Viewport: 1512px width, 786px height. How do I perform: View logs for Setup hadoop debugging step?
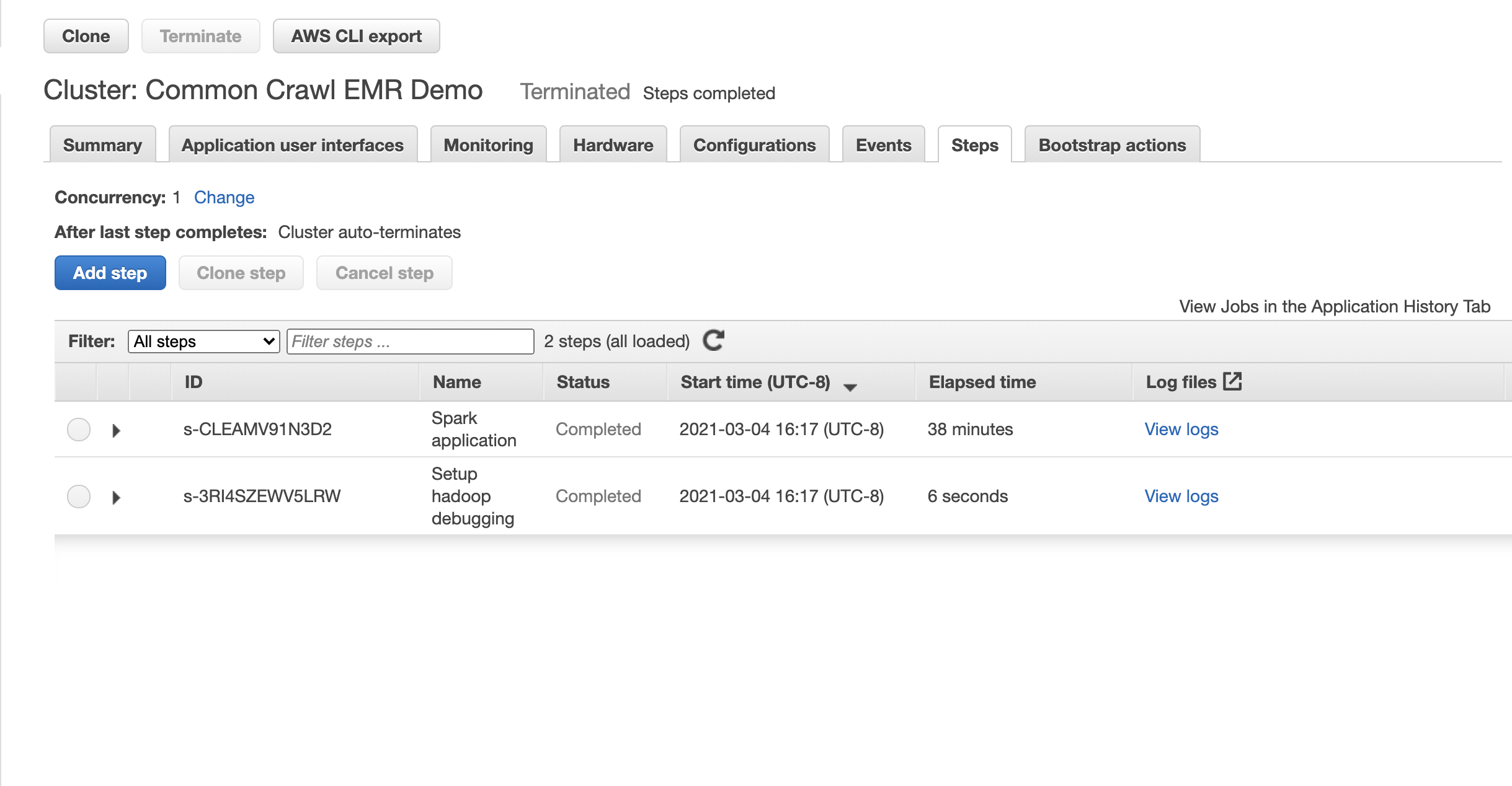1181,496
